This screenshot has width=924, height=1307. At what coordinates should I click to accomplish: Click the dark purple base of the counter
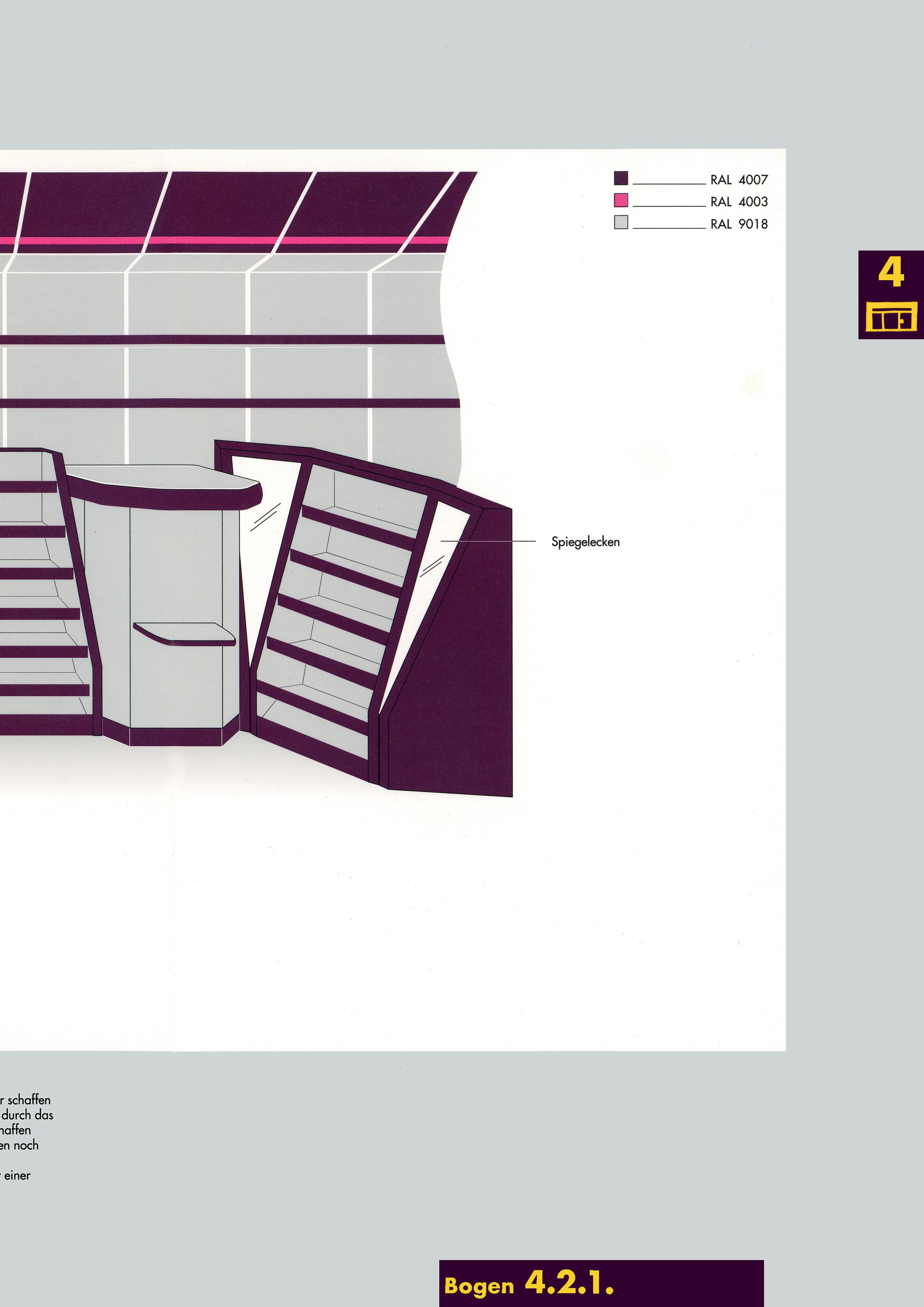point(175,737)
